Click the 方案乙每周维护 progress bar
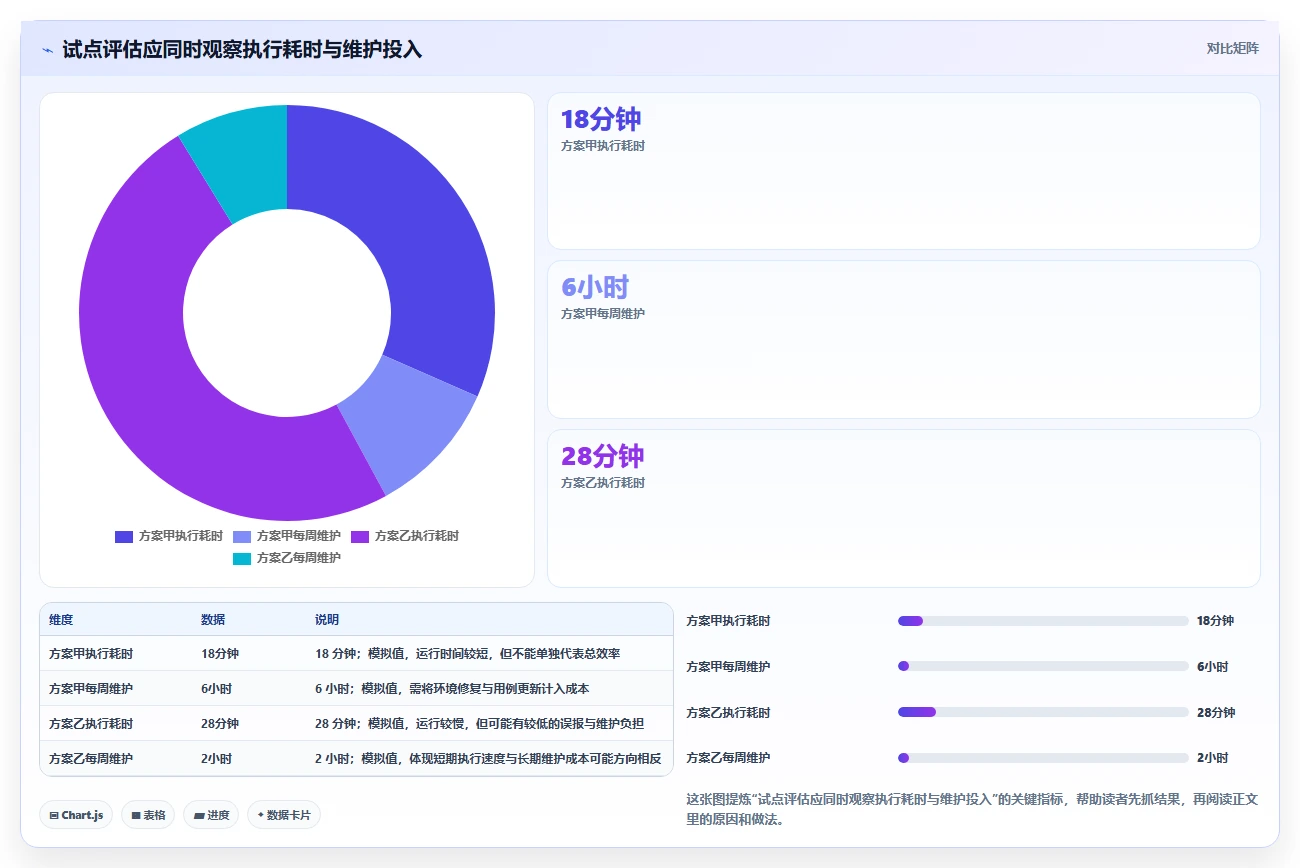Viewport: 1300px width, 868px height. pos(1043,758)
